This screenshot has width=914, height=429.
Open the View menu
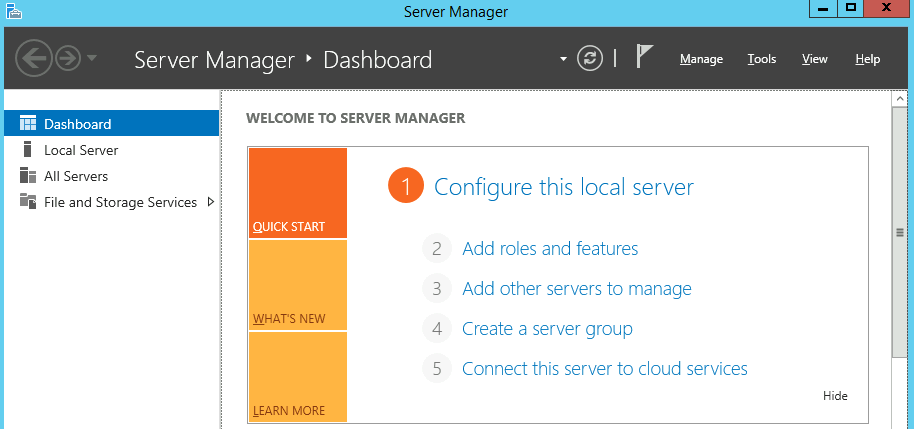[x=814, y=59]
